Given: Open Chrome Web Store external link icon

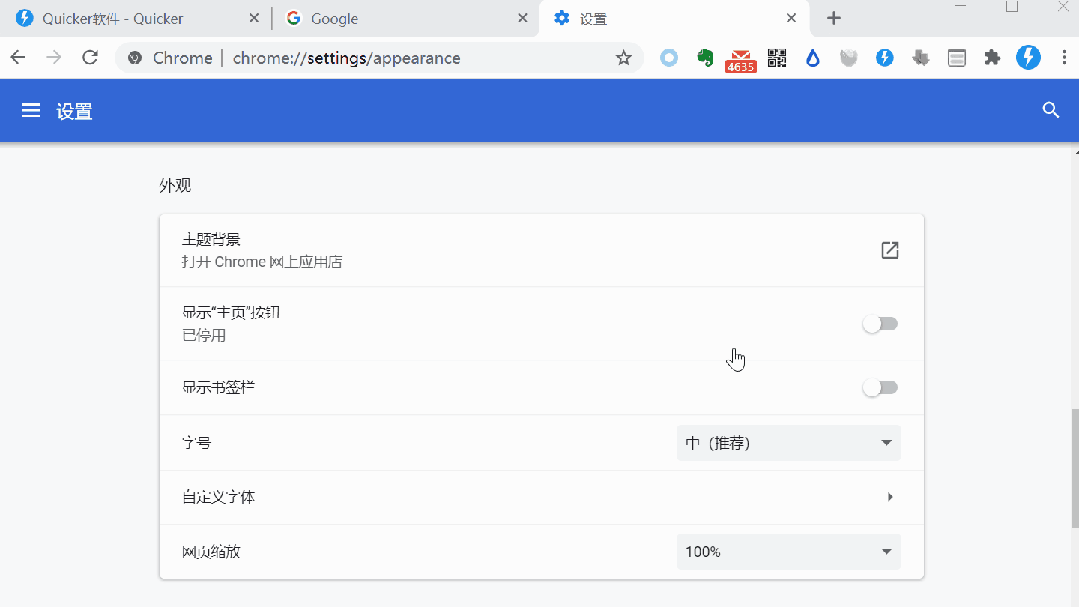Looking at the screenshot, I should [x=890, y=251].
